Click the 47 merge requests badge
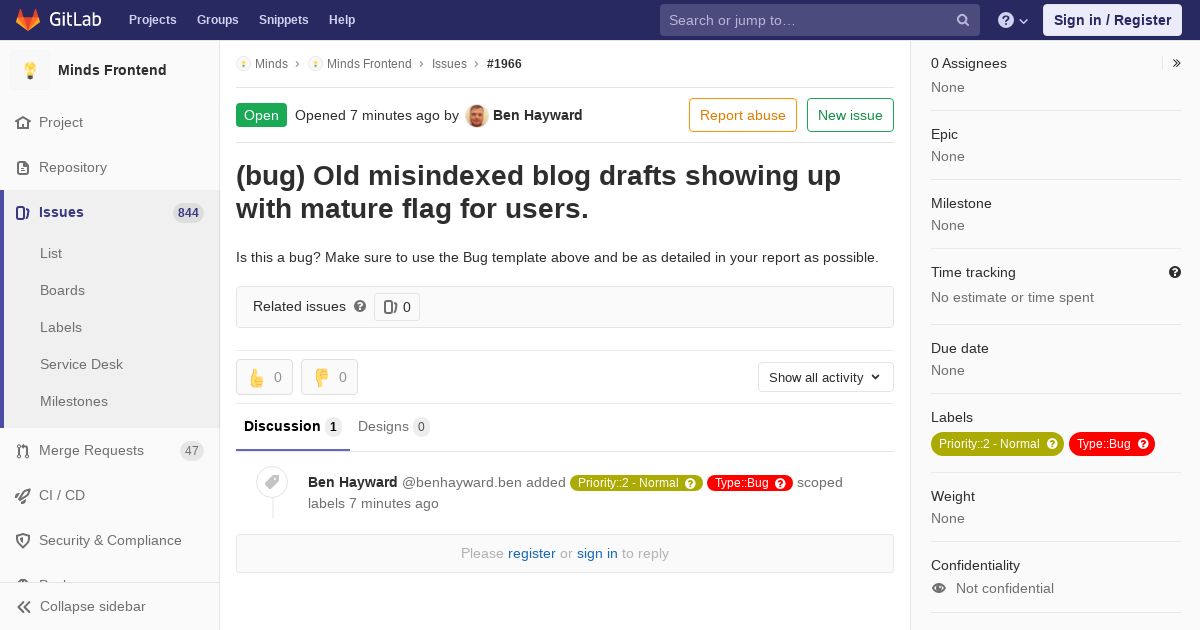Screen dimensions: 1200x630 pos(192,451)
